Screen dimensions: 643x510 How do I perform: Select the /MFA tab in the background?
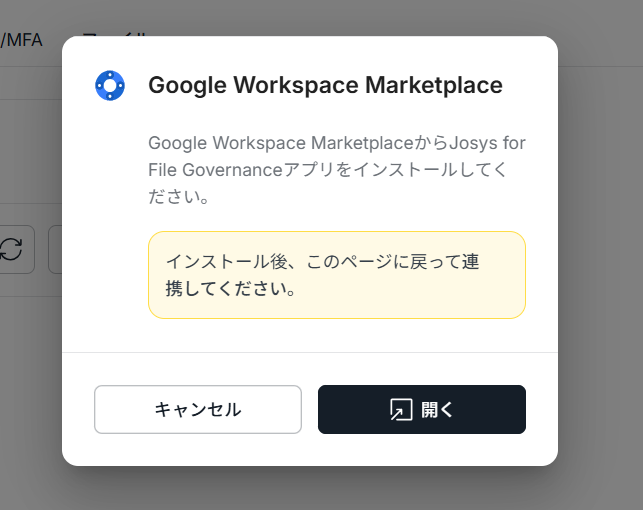click(21, 40)
